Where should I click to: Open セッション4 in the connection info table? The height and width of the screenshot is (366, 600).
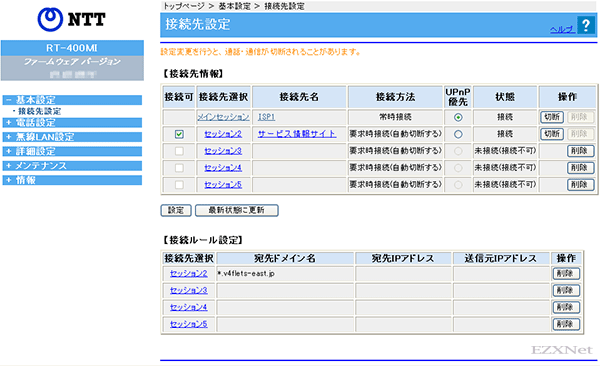[223, 168]
